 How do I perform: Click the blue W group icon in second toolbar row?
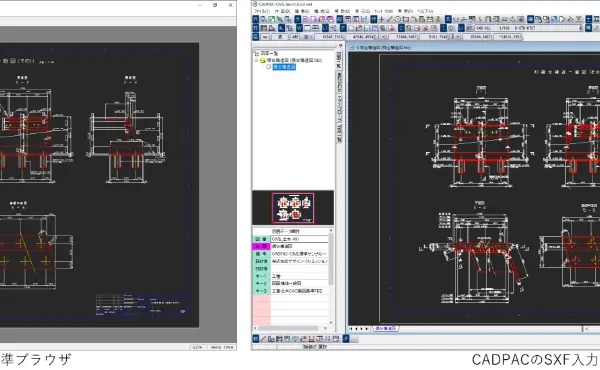[x=299, y=28]
